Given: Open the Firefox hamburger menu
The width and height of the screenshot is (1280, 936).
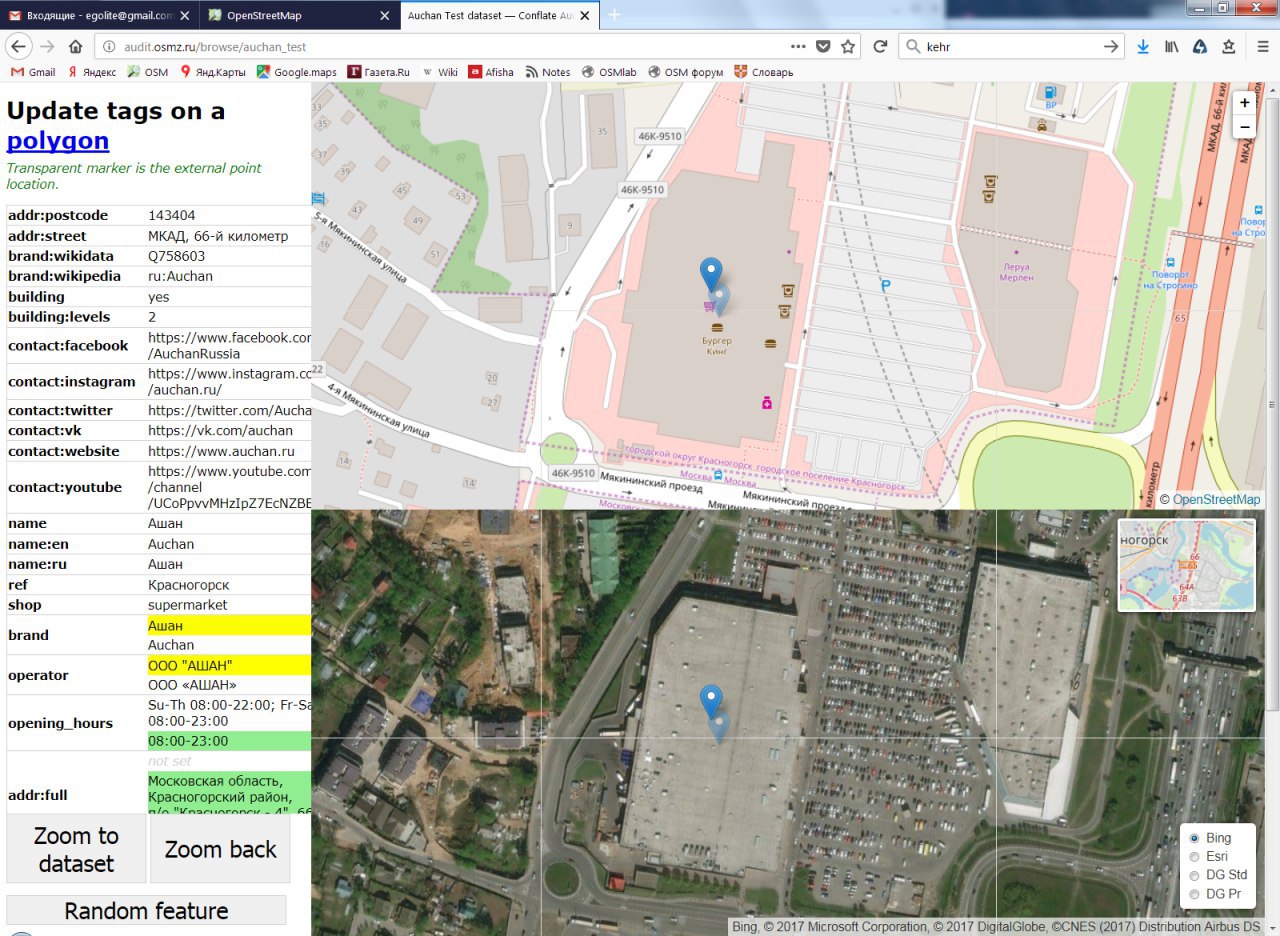Looking at the screenshot, I should (1263, 46).
